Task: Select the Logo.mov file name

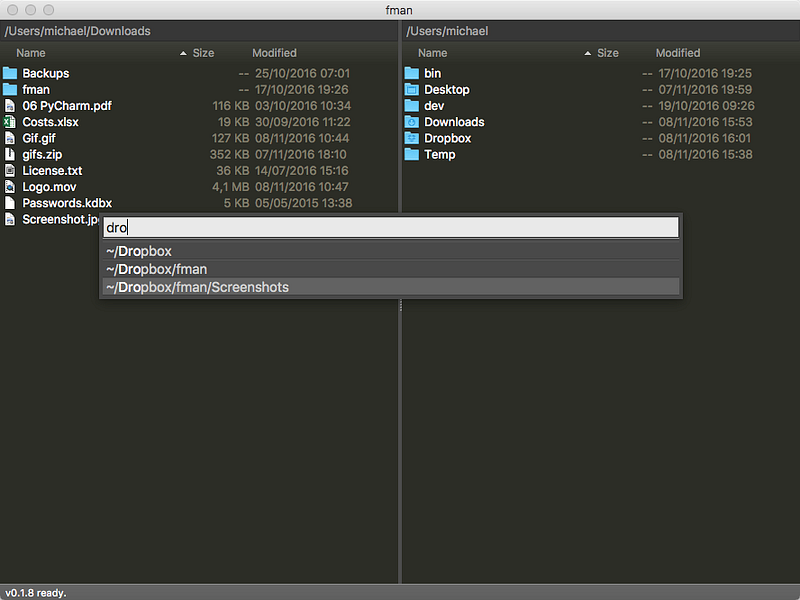Action: pyautogui.click(x=49, y=187)
